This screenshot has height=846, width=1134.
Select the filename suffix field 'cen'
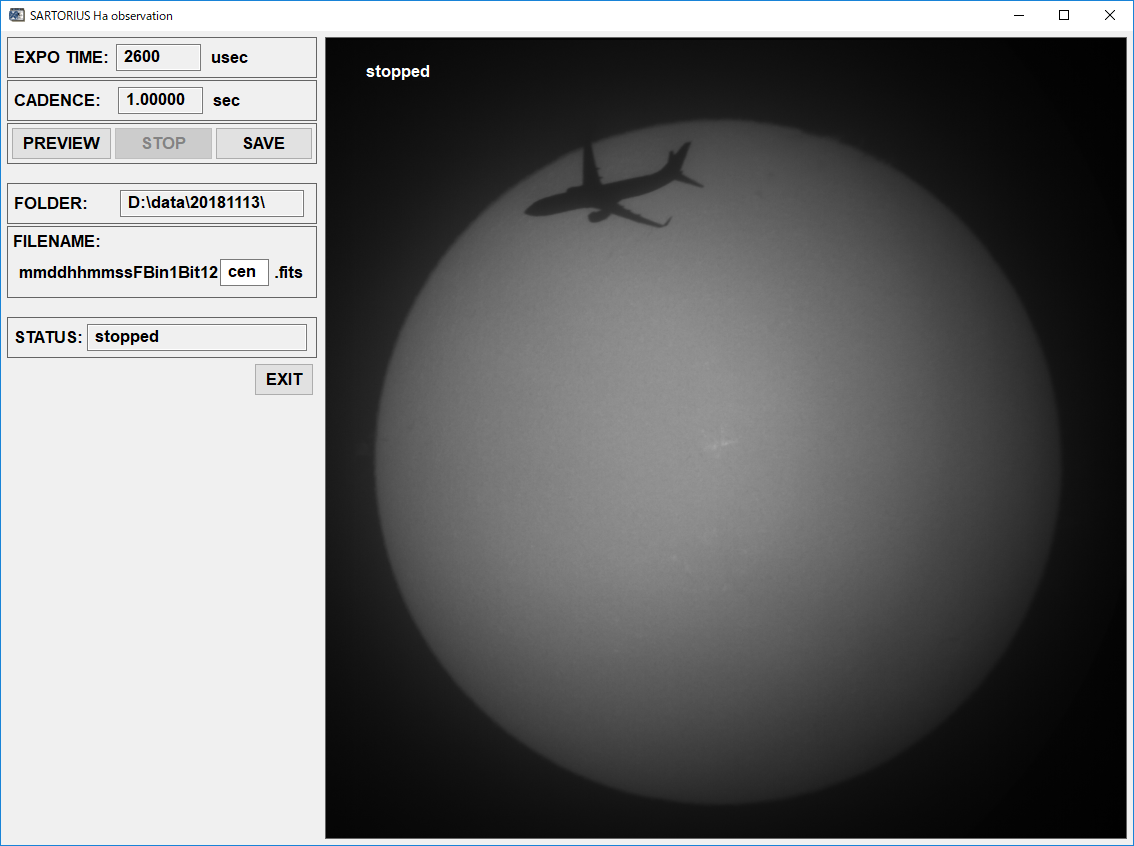coord(244,273)
